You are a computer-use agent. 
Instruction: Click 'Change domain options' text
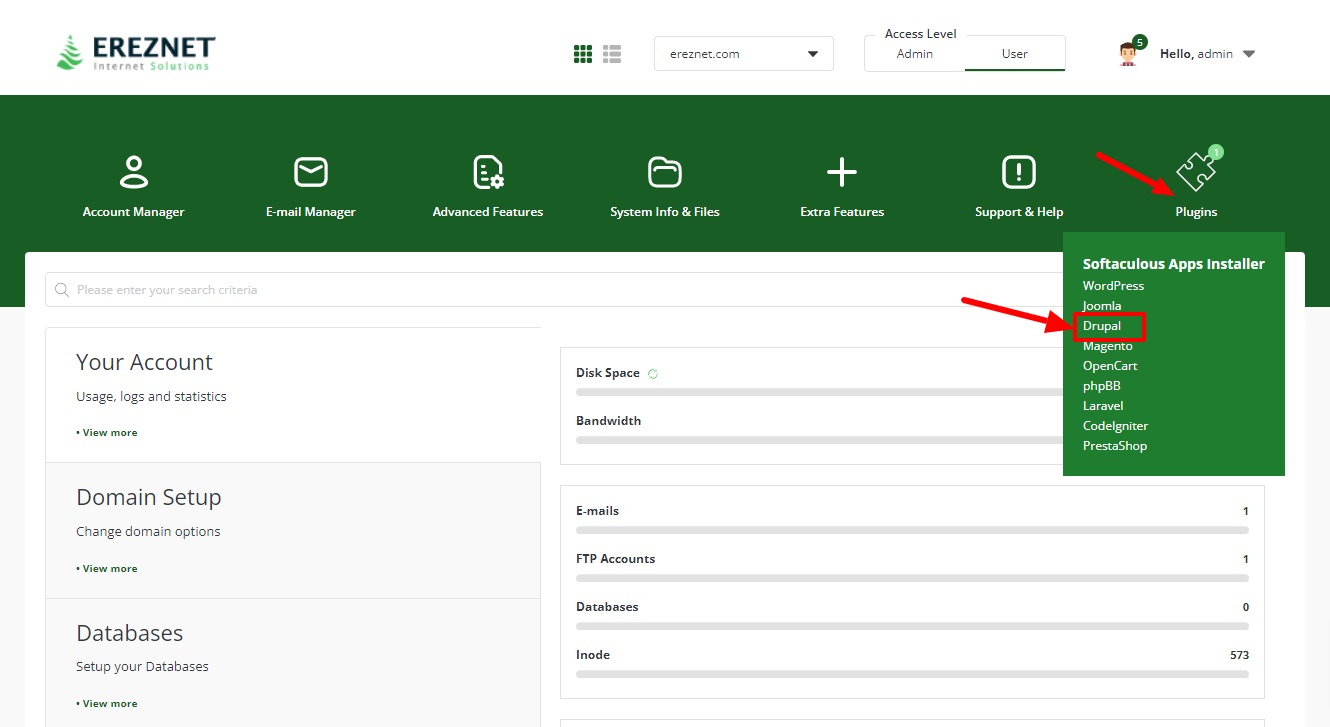pos(148,532)
